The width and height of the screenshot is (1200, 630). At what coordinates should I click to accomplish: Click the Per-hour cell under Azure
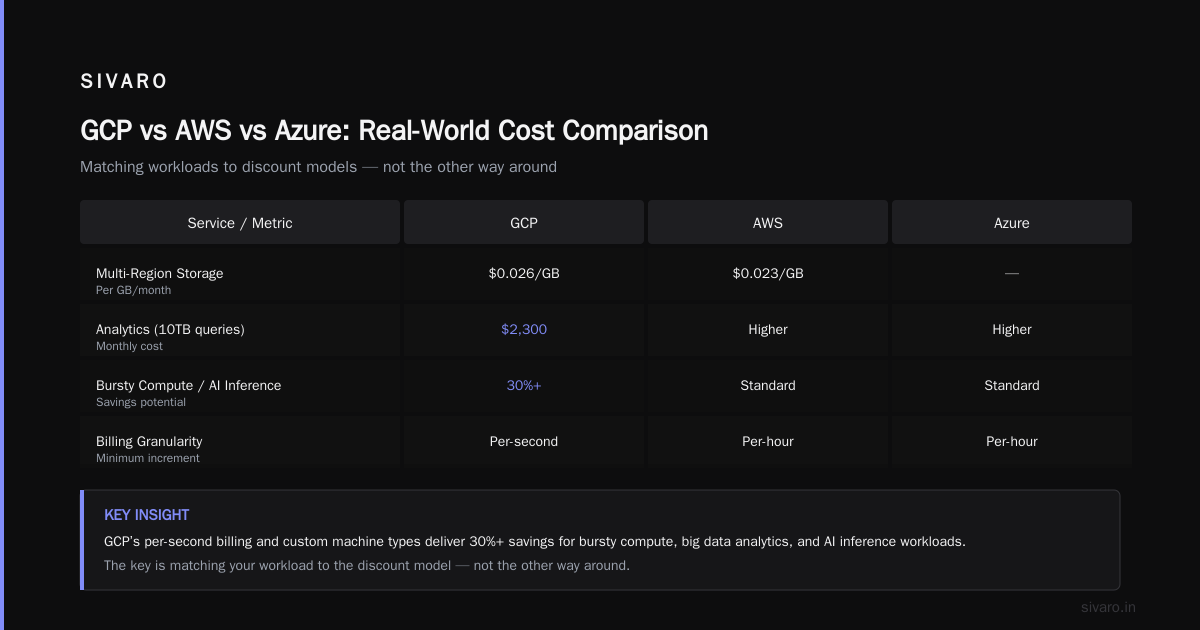pyautogui.click(x=1012, y=441)
